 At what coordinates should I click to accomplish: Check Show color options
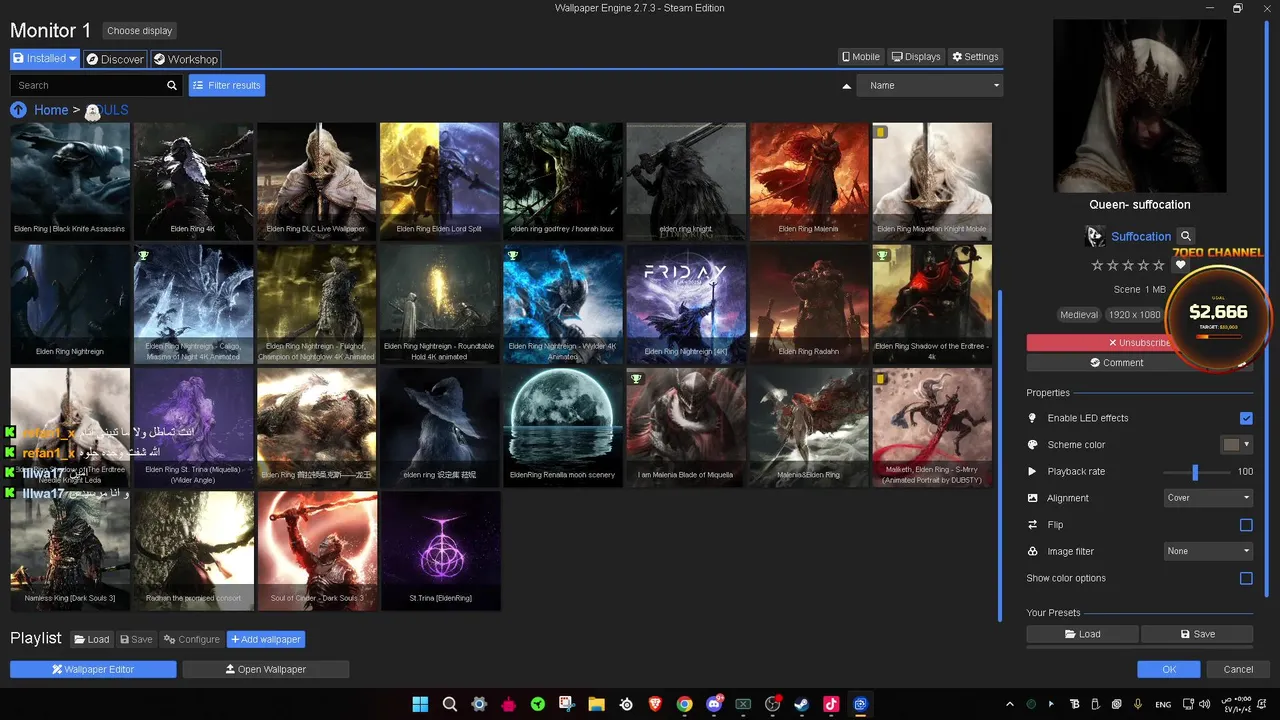tap(1246, 578)
